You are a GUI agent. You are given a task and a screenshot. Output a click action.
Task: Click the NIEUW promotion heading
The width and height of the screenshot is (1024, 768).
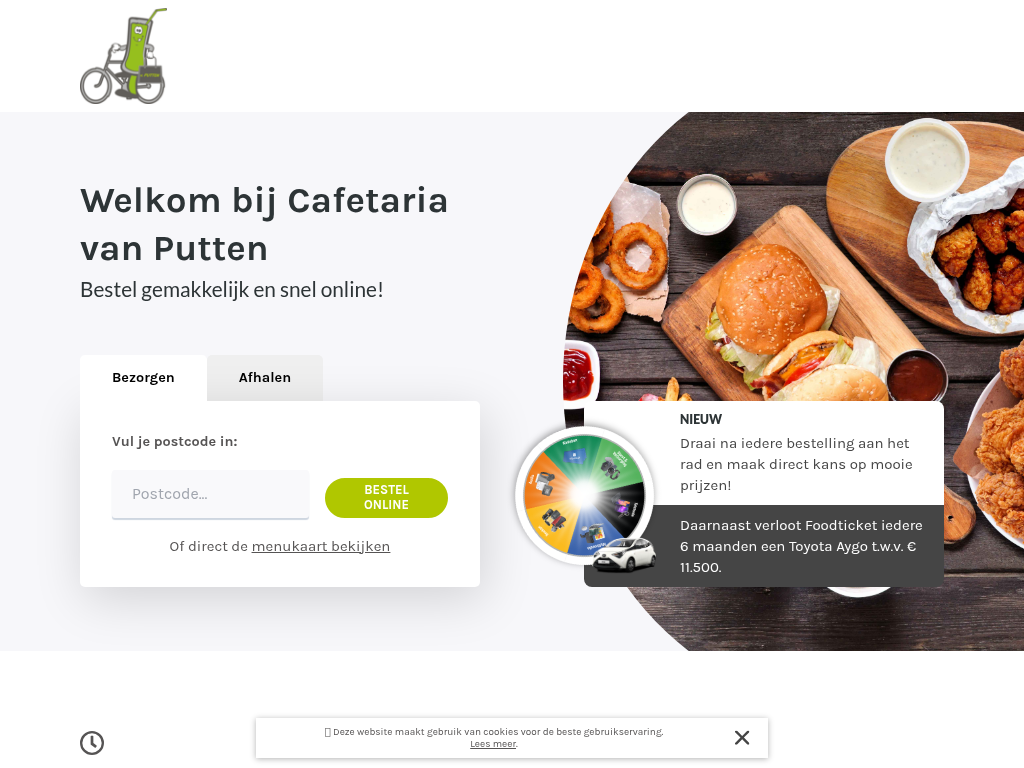pos(701,419)
